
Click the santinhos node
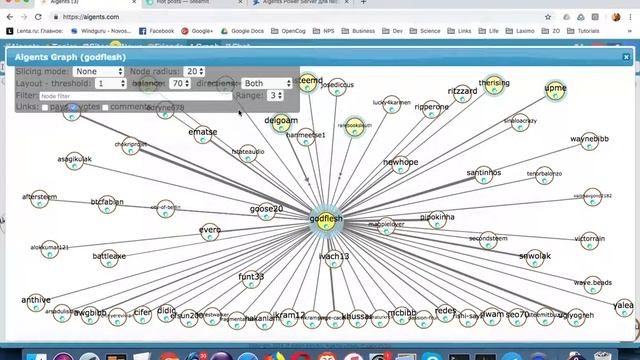pyautogui.click(x=484, y=176)
